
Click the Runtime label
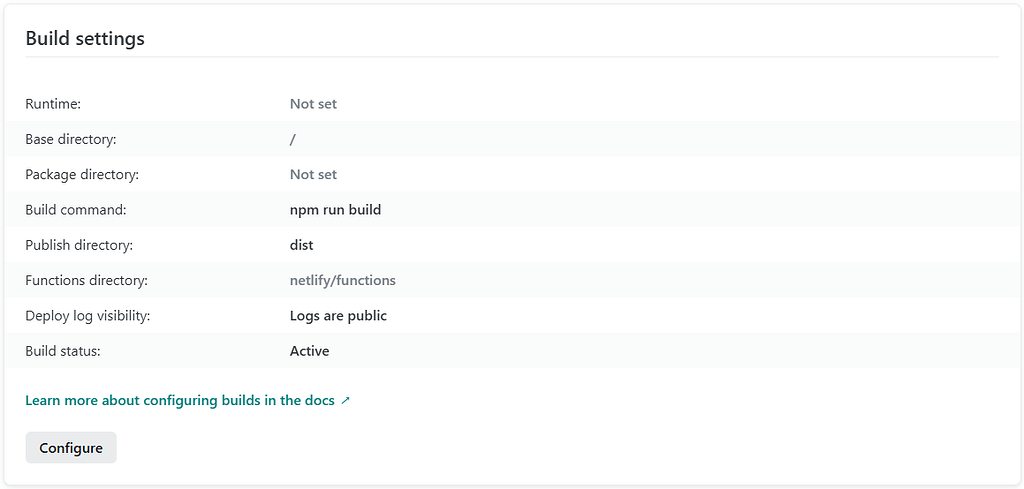point(53,104)
